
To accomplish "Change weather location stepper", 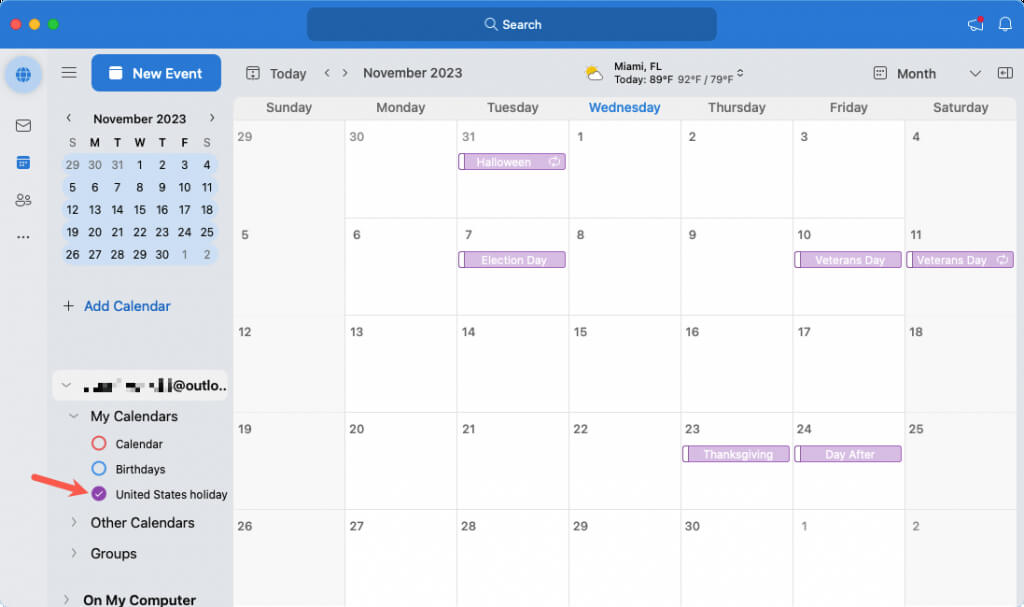I will 740,73.
